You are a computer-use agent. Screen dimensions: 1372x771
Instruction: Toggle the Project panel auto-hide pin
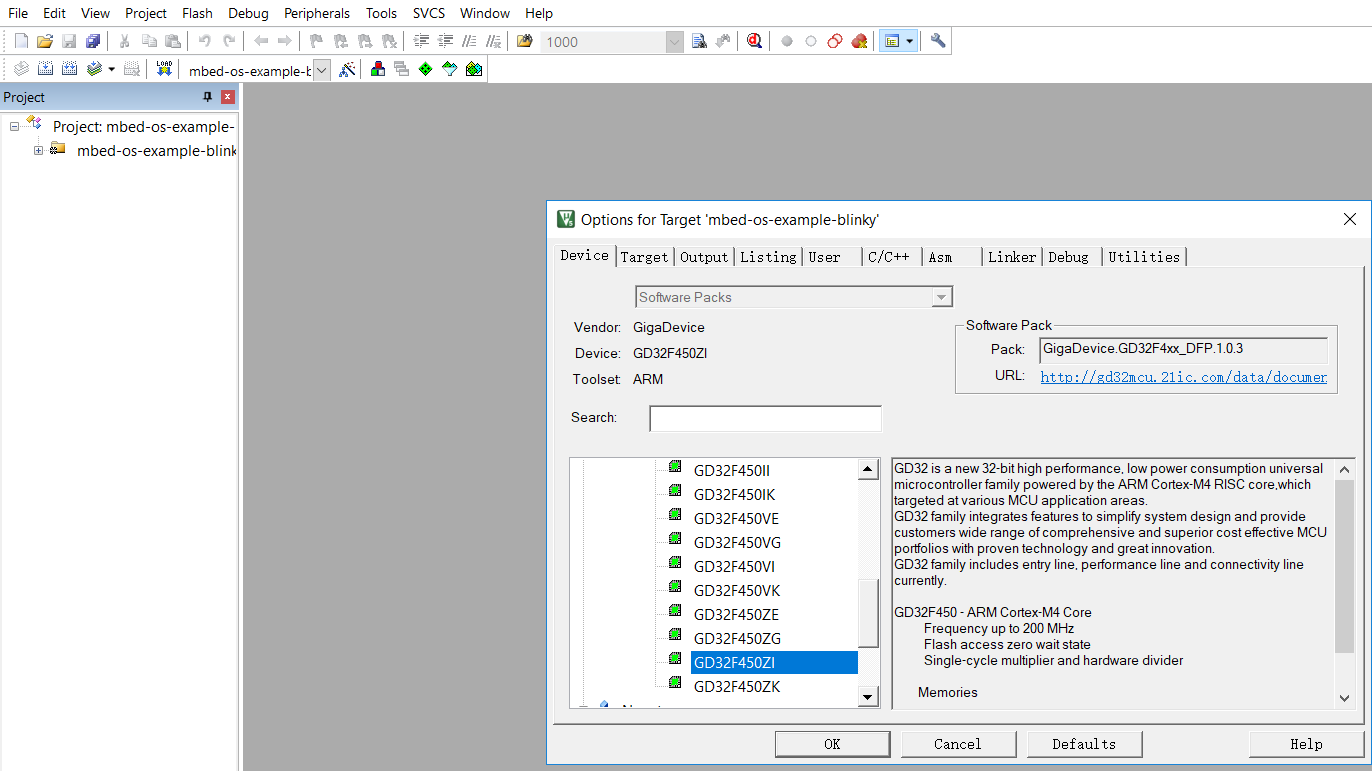208,97
